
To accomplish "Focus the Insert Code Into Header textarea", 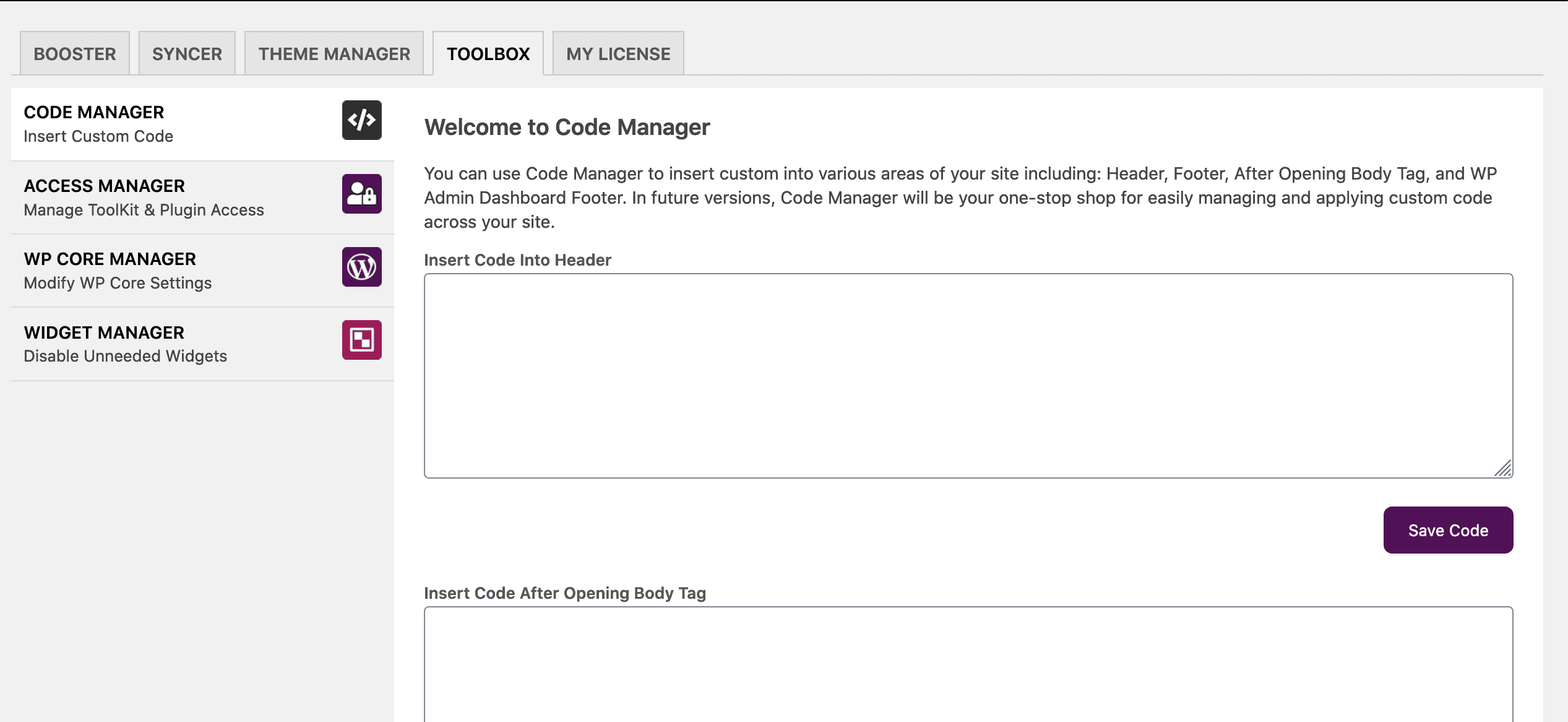I will pyautogui.click(x=968, y=376).
